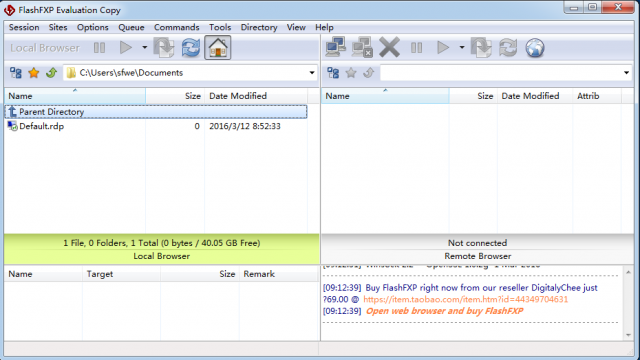The image size is (640, 360).
Task: Click Open web browser and buy FlashFXP
Action: coord(444,311)
